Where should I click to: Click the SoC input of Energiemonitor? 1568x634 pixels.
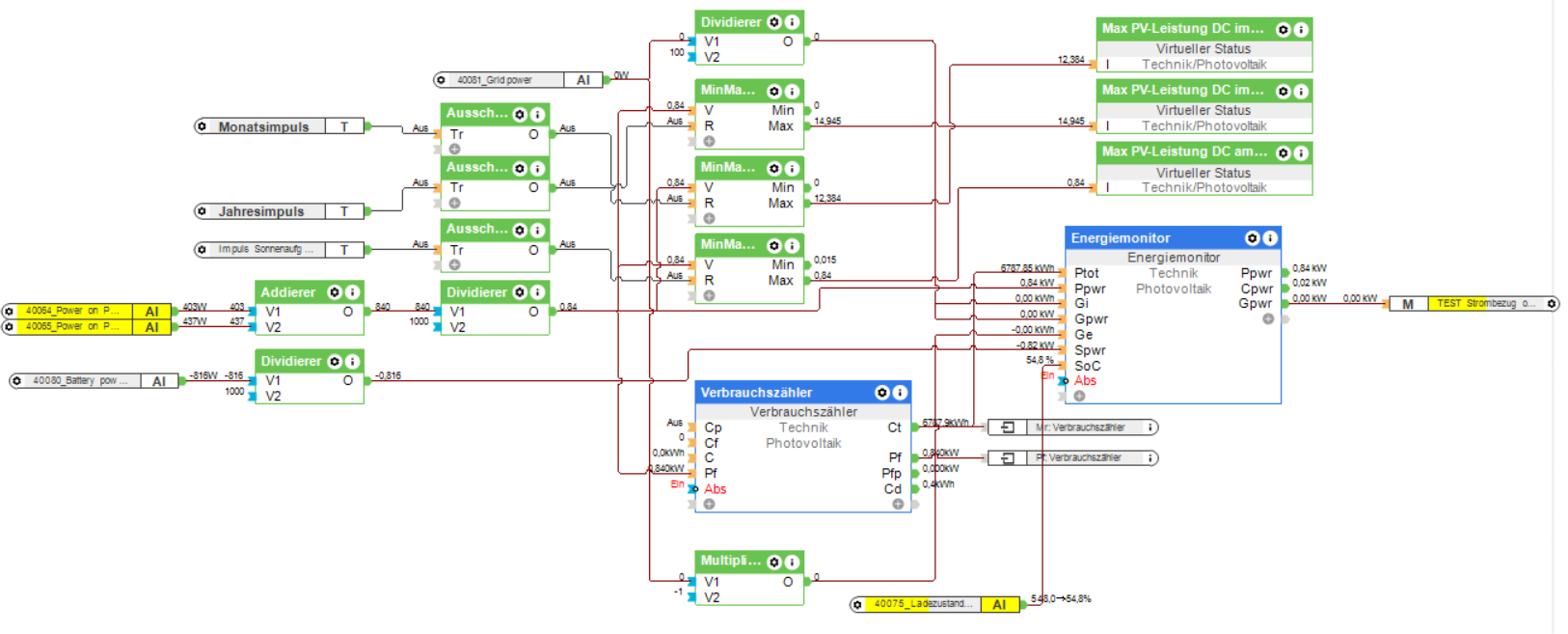click(x=1088, y=366)
